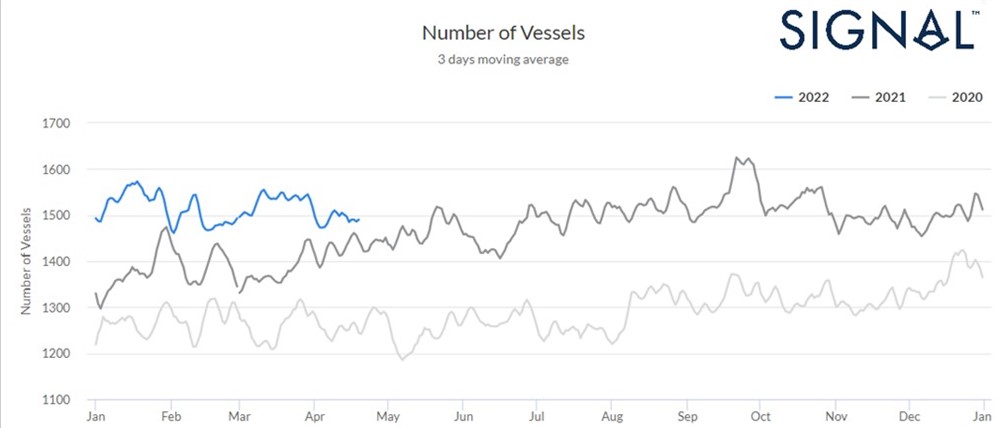Select the May x-axis label
1000x428 pixels.
389,415
